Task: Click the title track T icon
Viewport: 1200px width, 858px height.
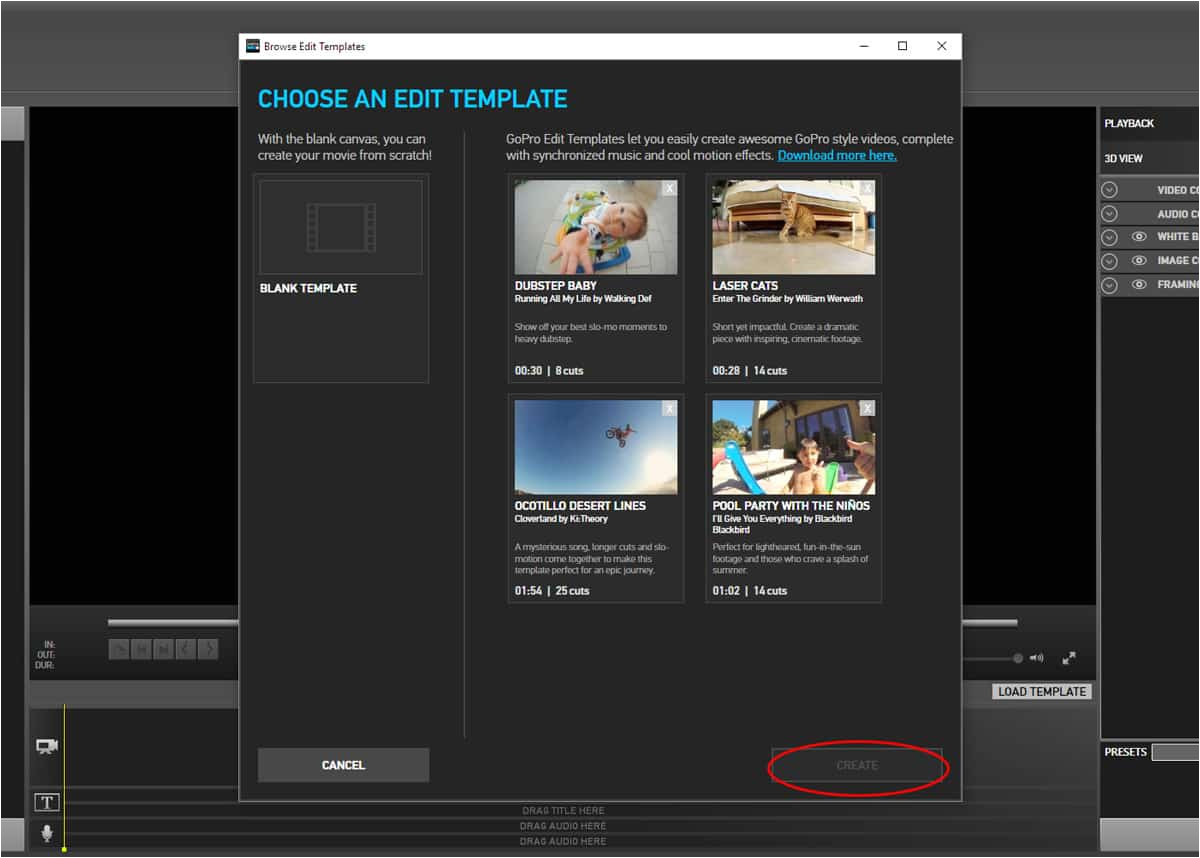Action: click(47, 802)
